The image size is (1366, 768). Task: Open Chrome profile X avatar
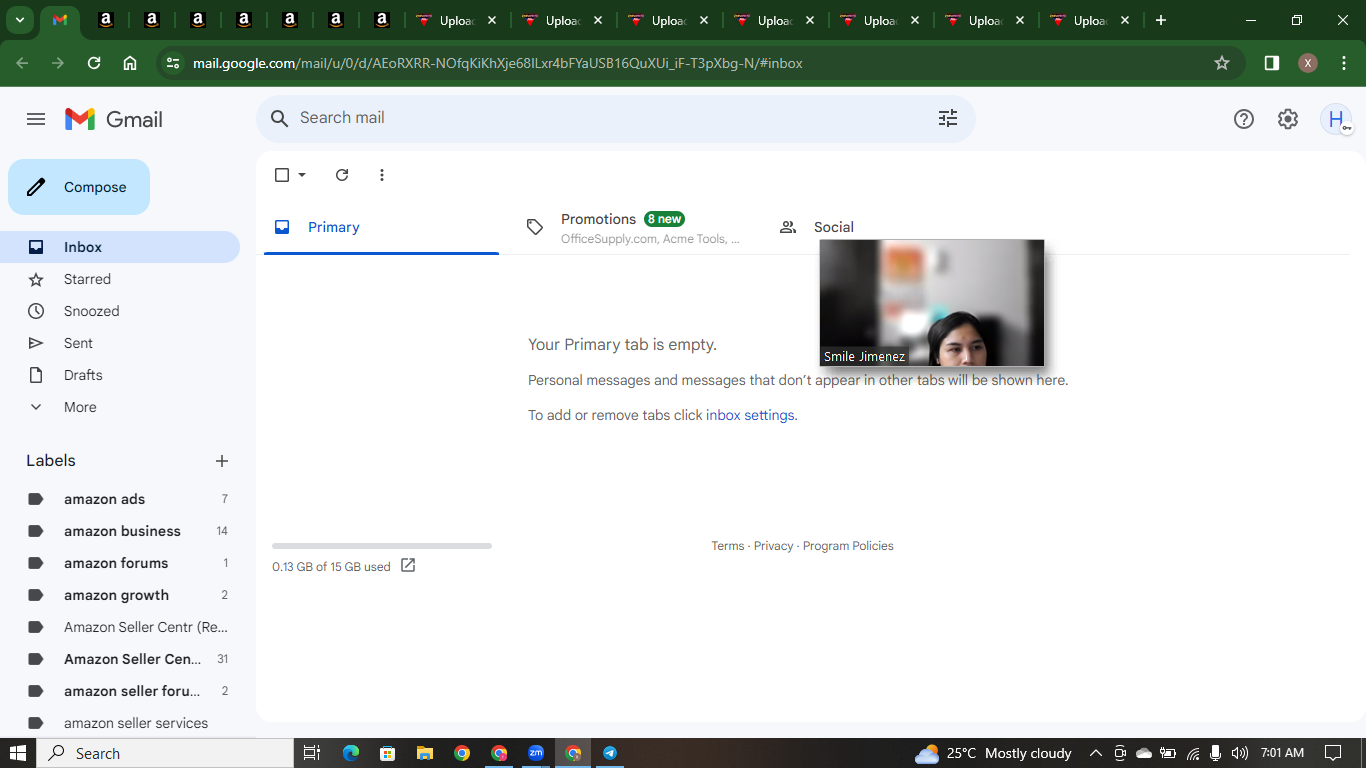(x=1308, y=63)
